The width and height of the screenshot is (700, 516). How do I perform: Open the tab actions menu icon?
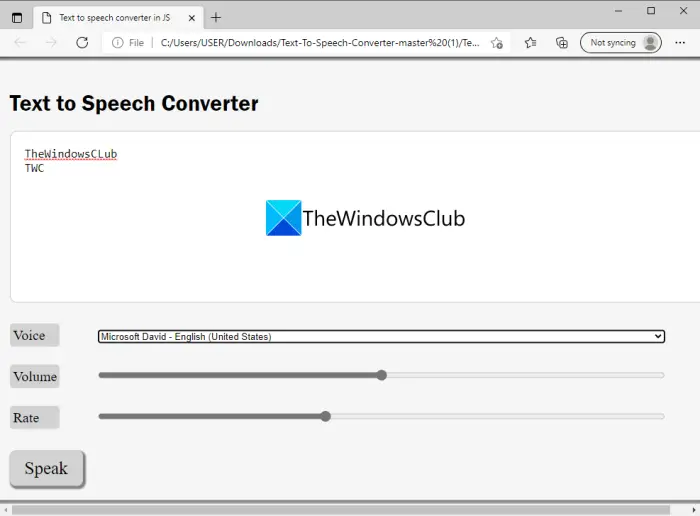click(17, 18)
